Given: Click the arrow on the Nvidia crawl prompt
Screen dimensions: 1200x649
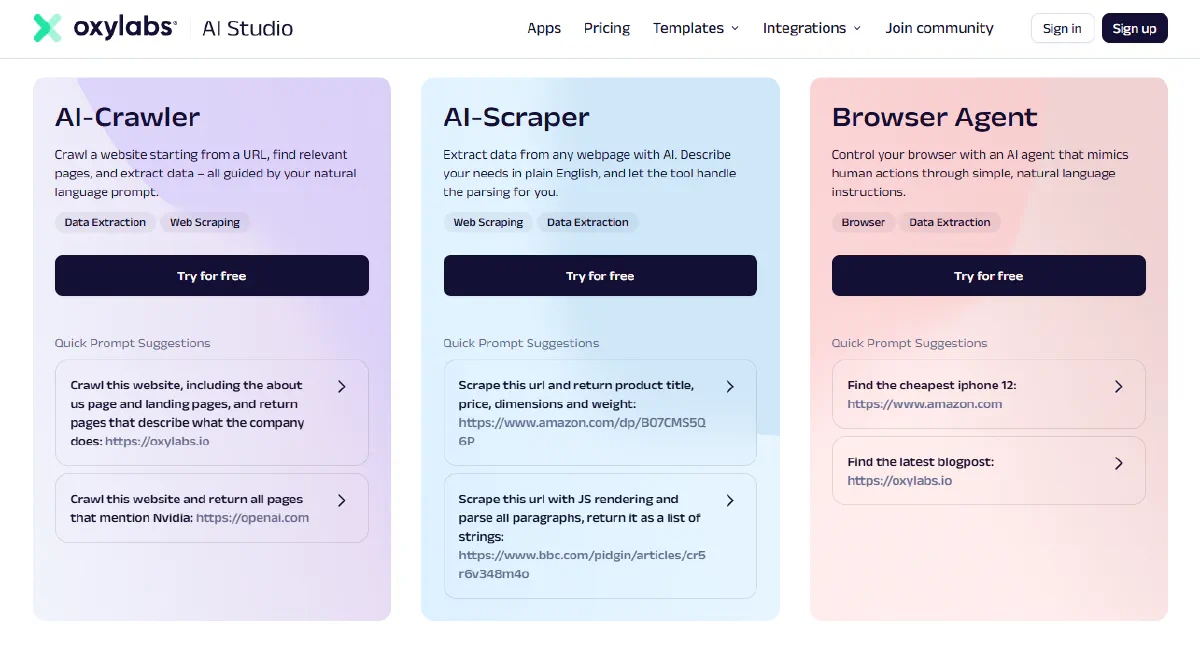Looking at the screenshot, I should click(341, 500).
